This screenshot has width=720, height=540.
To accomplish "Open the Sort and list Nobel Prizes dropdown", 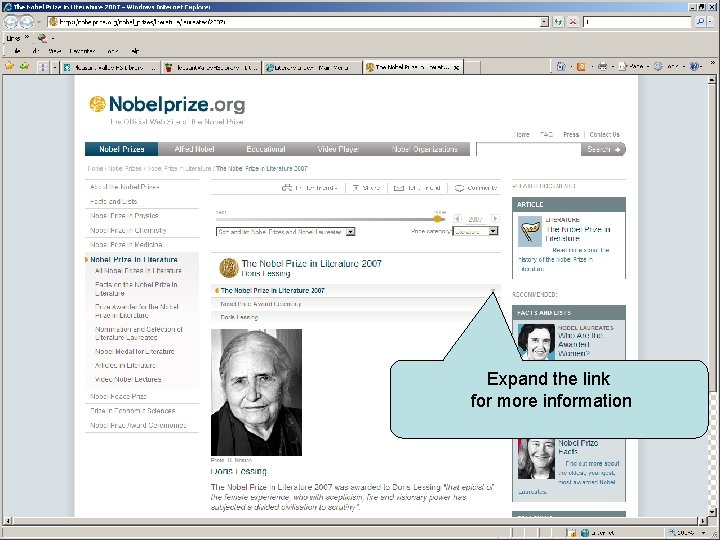I will pos(285,232).
